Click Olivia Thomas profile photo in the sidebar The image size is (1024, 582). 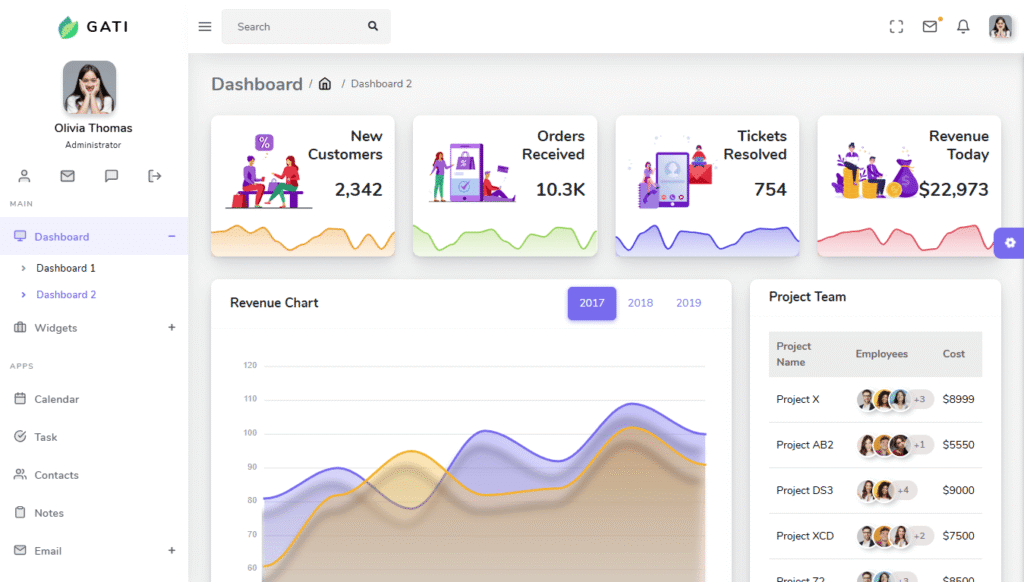tap(89, 88)
